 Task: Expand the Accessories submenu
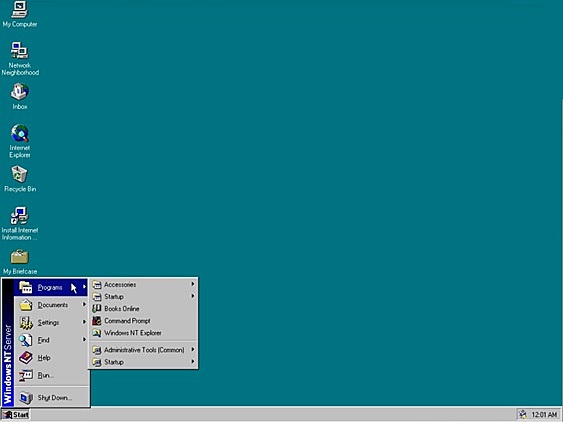[143, 284]
